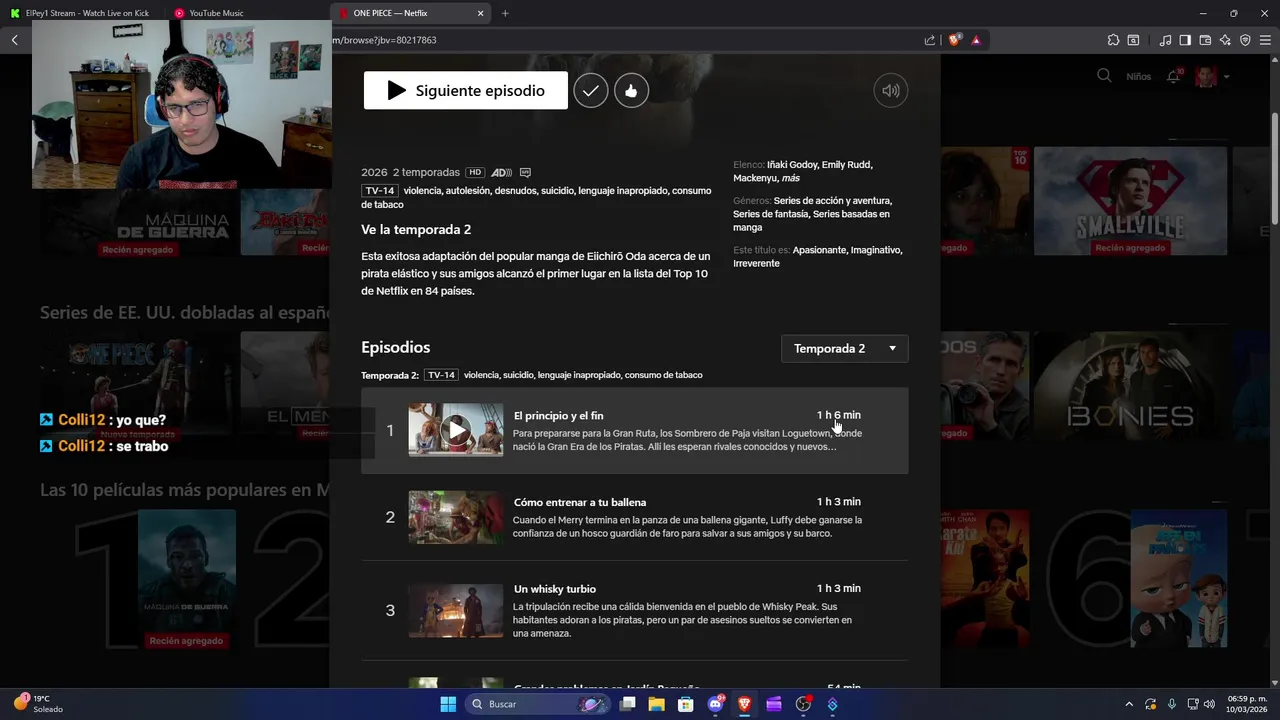Toggle the My List checkmark button
The image size is (1280, 720).
point(591,91)
